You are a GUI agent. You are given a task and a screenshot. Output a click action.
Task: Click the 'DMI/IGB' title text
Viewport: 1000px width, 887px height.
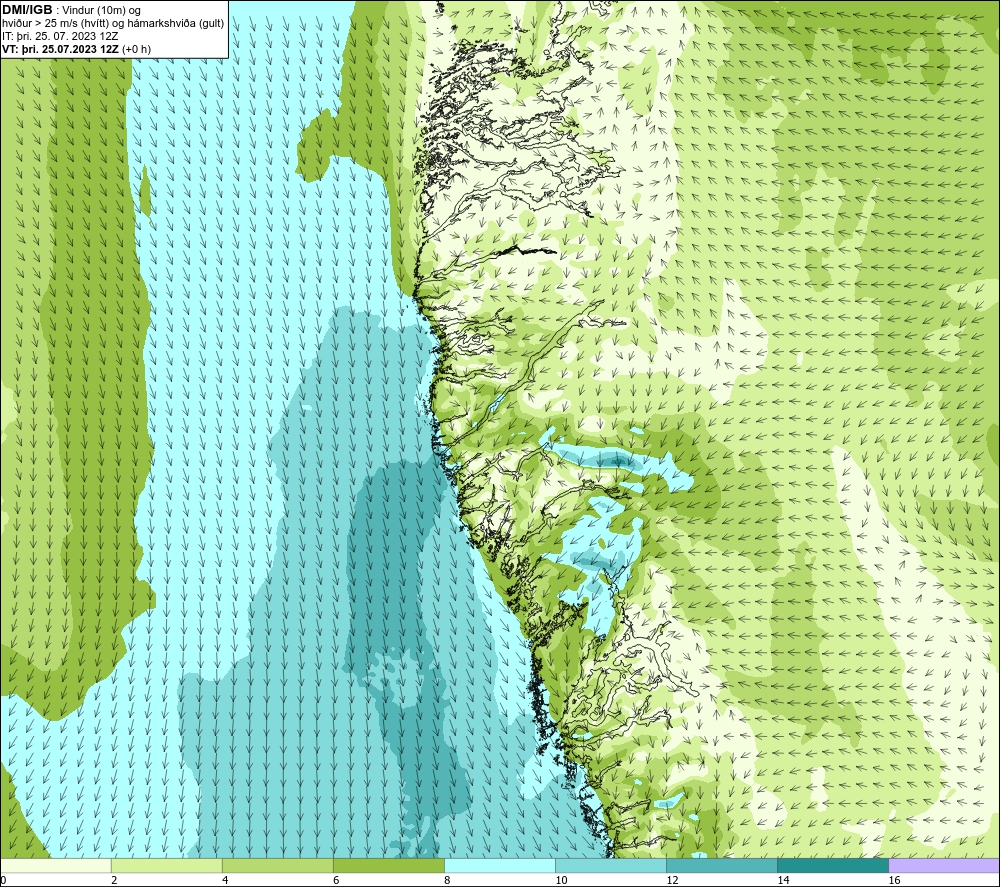pos(27,10)
